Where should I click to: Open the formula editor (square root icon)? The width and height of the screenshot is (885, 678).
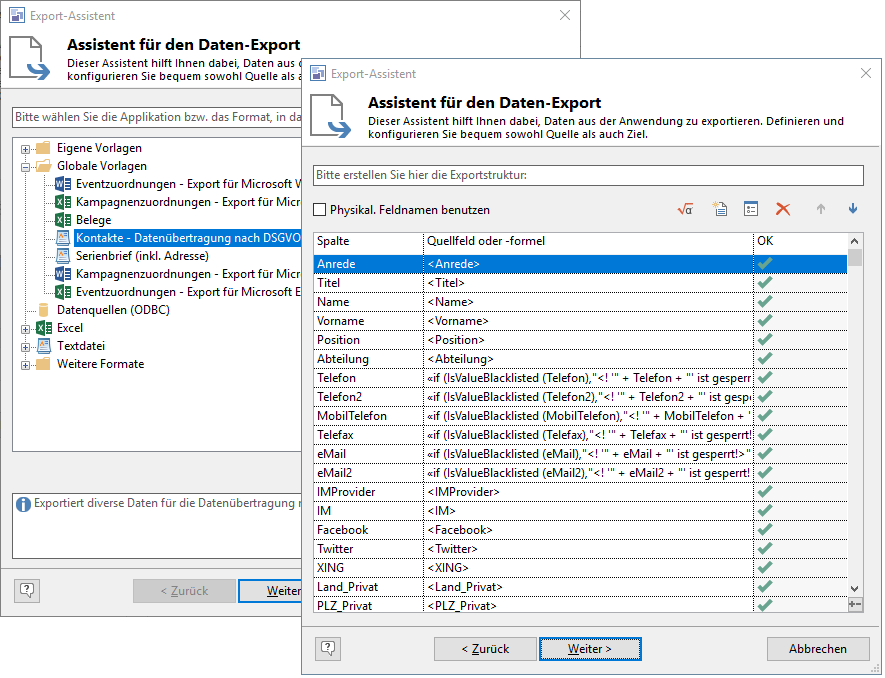pos(685,209)
